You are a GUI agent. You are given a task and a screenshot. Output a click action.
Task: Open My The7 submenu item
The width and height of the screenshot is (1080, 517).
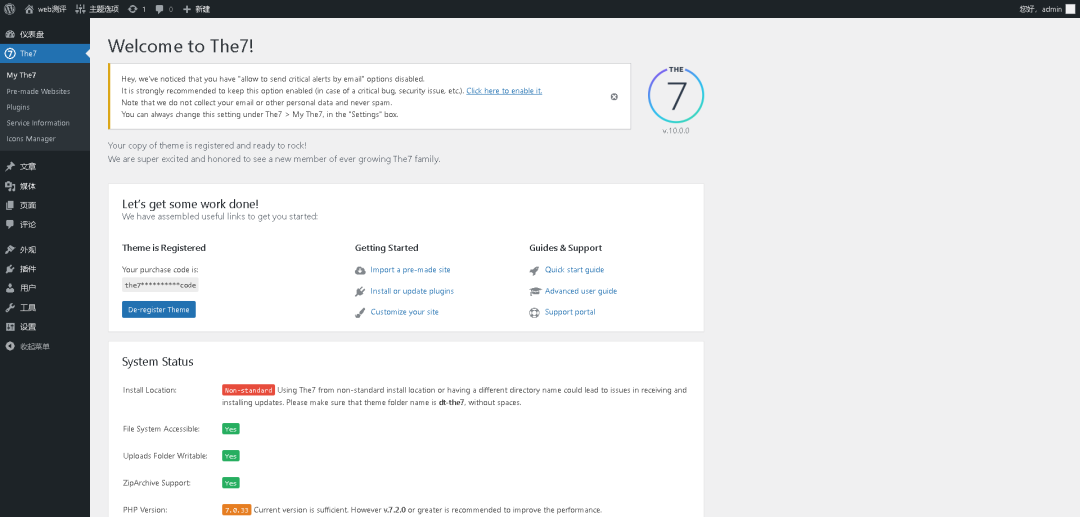[x=21, y=75]
